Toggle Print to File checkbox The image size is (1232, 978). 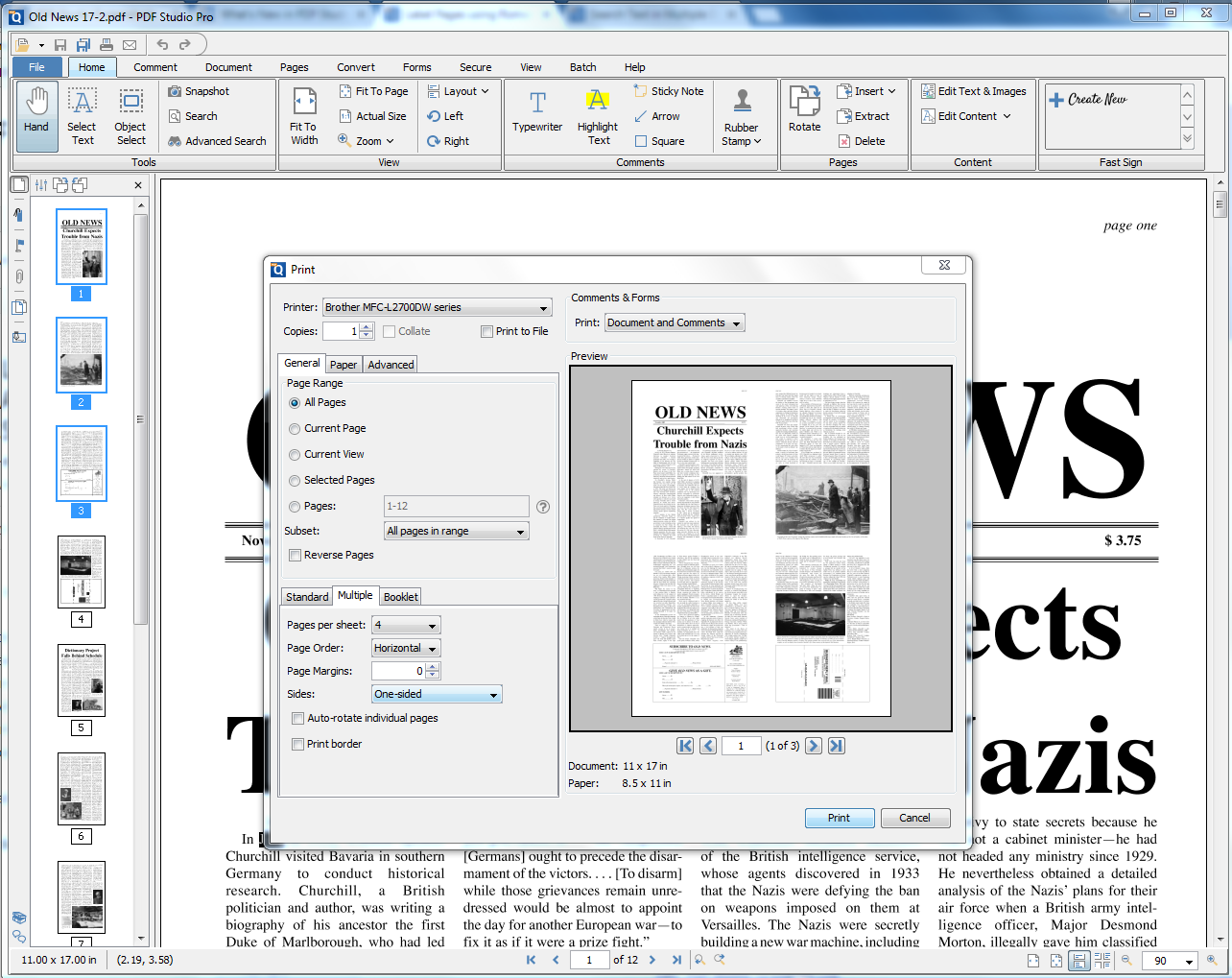point(487,331)
